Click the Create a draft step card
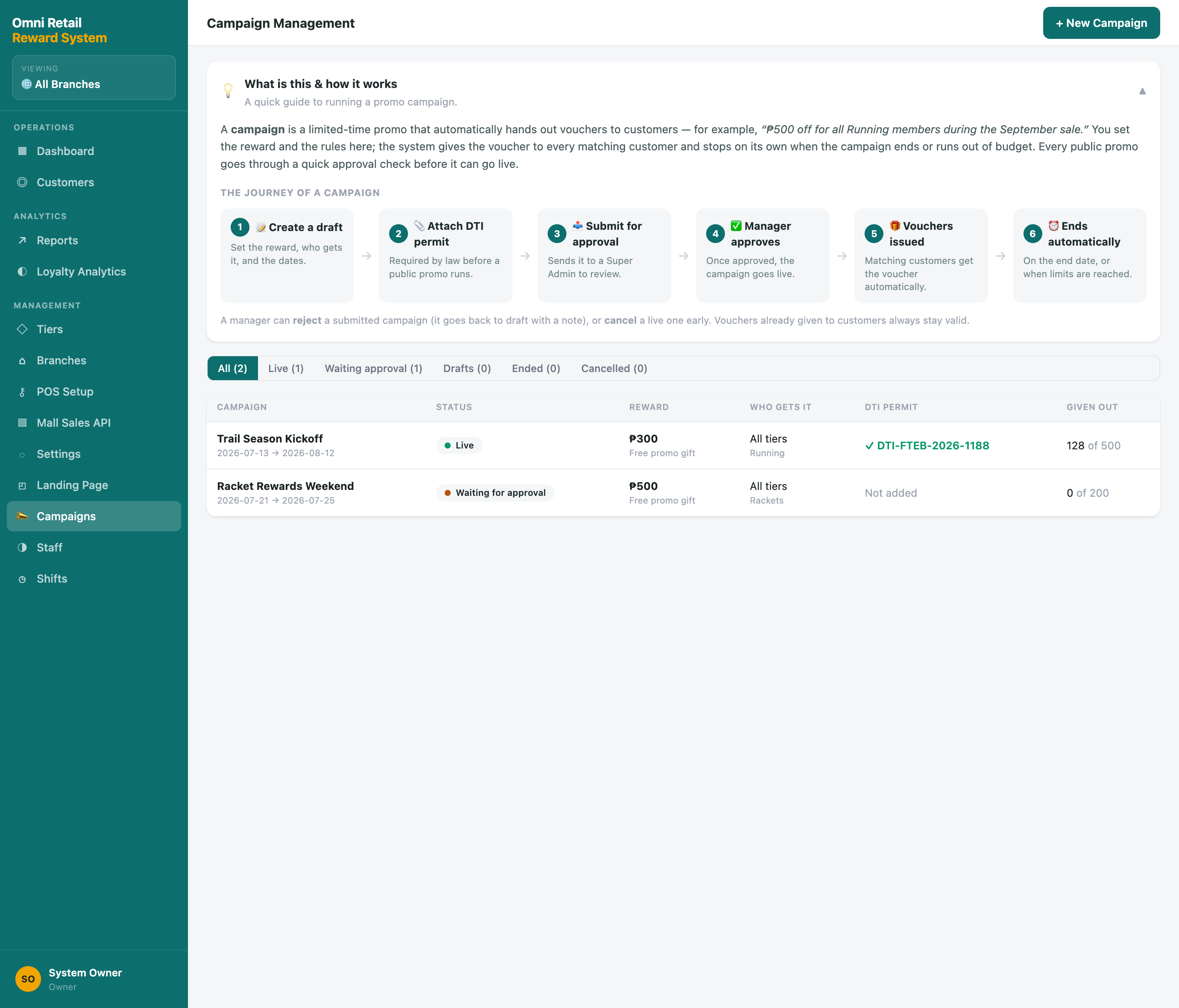 point(287,255)
